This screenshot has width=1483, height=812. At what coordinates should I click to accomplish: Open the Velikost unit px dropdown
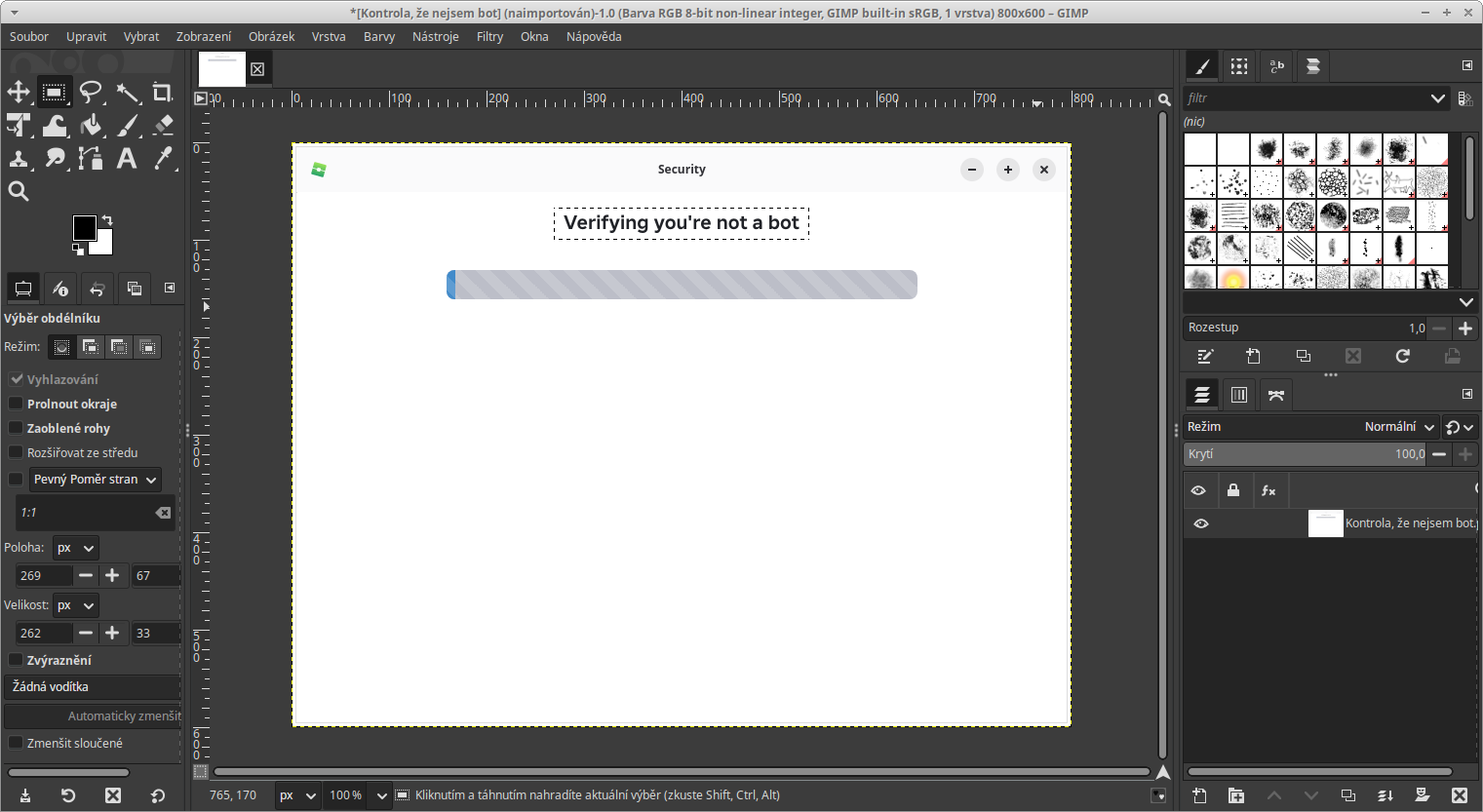75,605
